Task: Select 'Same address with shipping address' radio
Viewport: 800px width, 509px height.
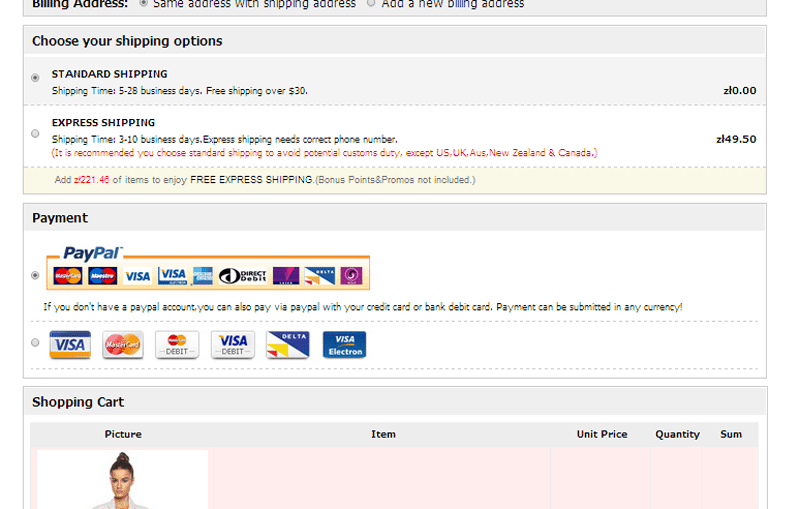Action: 144,3
